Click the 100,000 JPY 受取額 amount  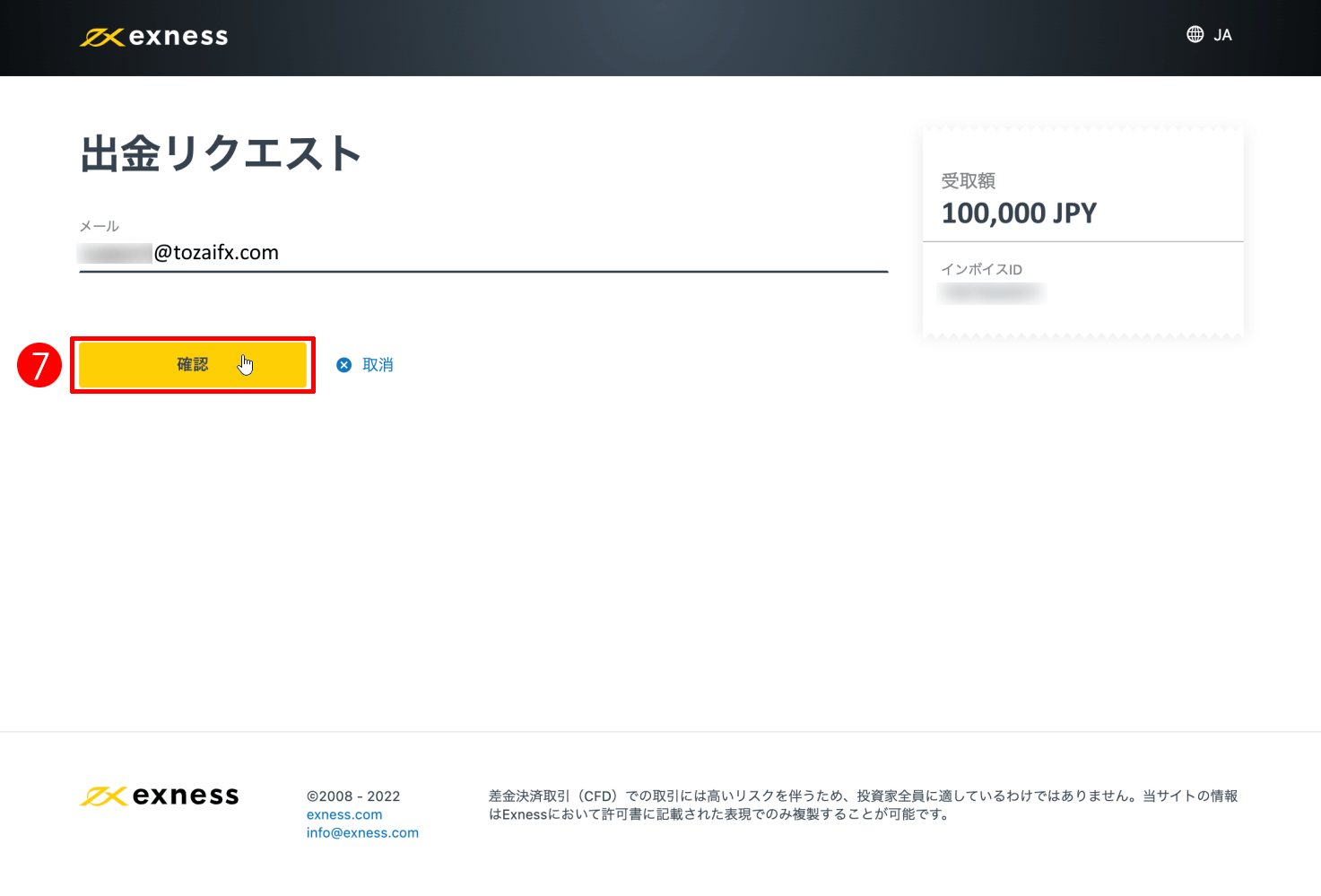(x=1018, y=213)
